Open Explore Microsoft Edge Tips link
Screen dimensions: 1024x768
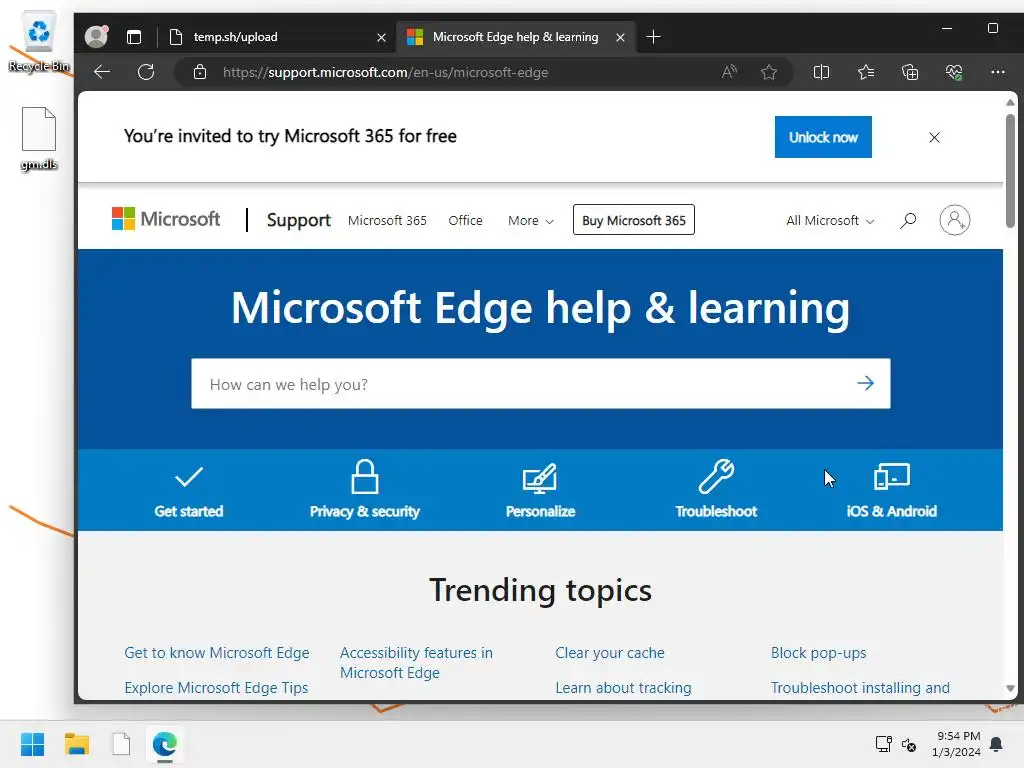pos(216,688)
